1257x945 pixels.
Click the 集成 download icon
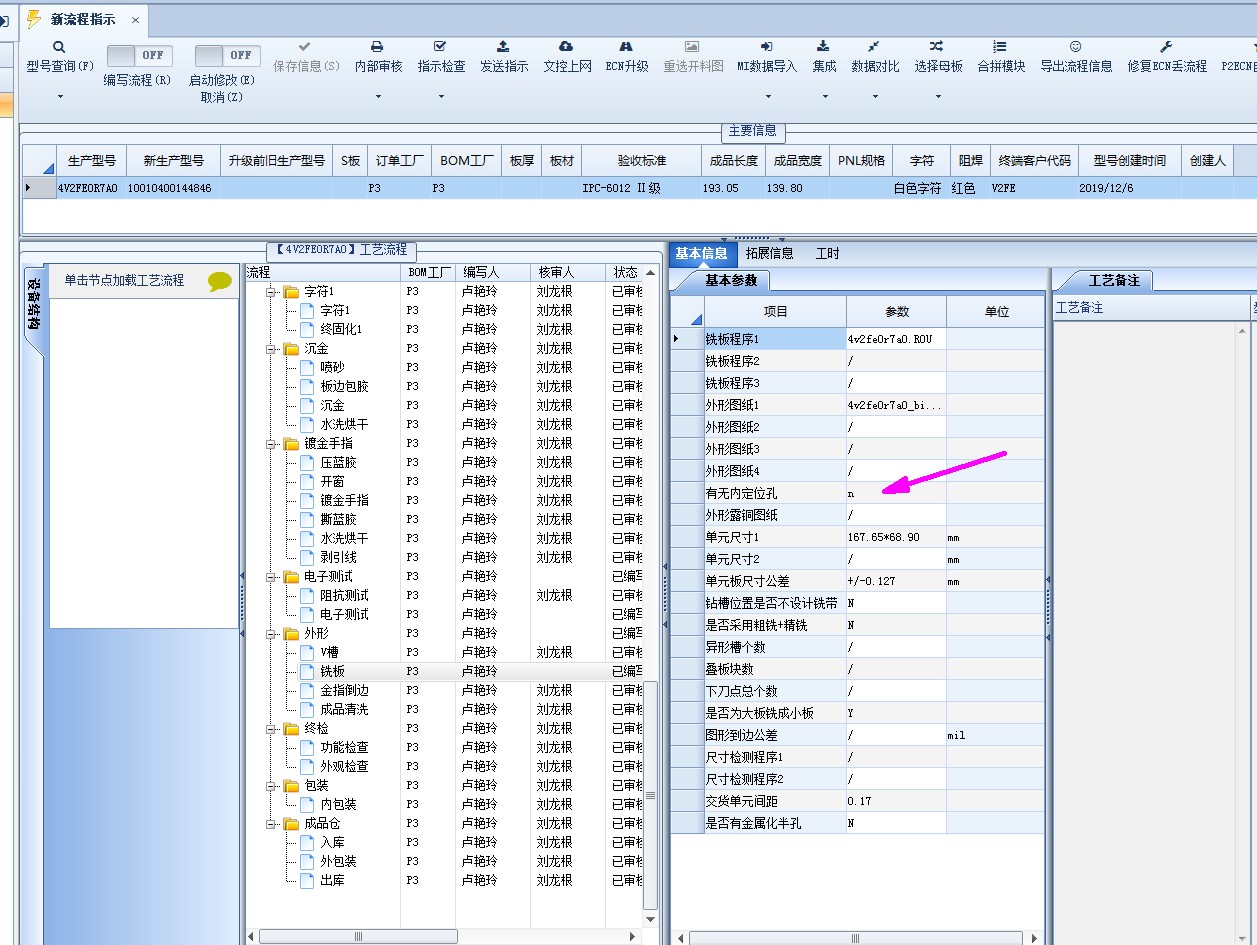pos(823,47)
